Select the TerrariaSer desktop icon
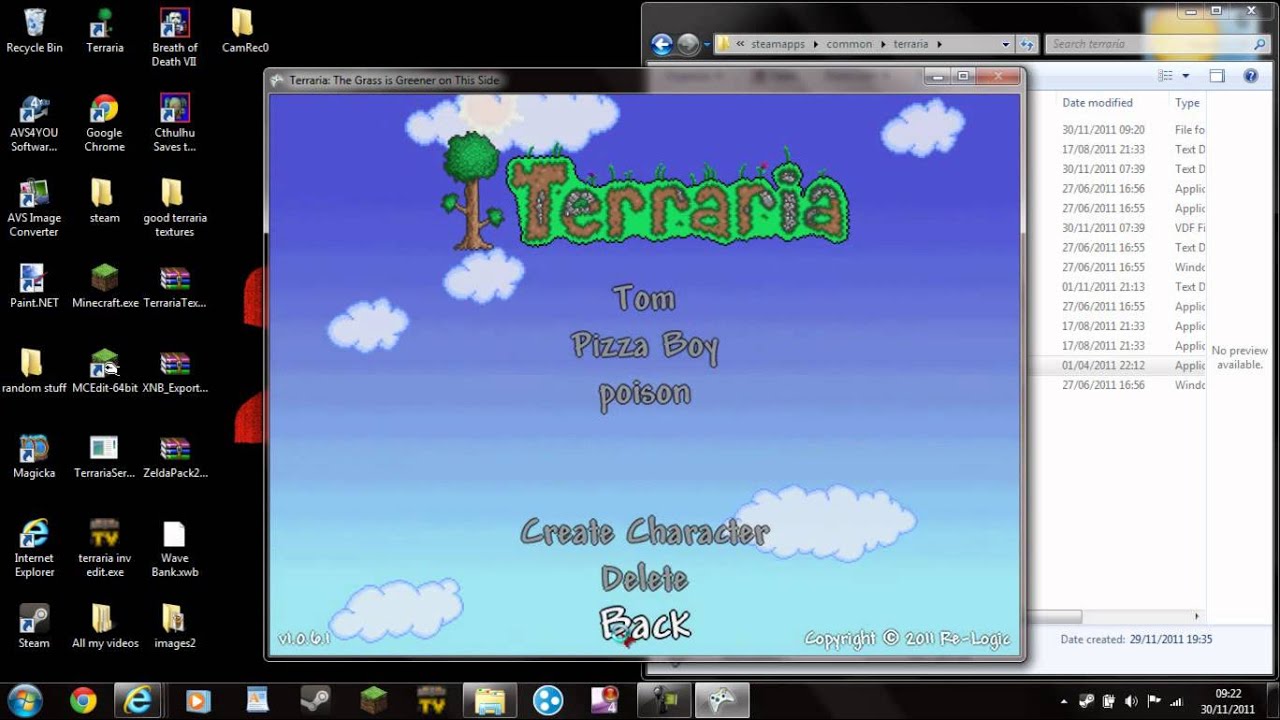Viewport: 1280px width, 720px height. click(104, 456)
